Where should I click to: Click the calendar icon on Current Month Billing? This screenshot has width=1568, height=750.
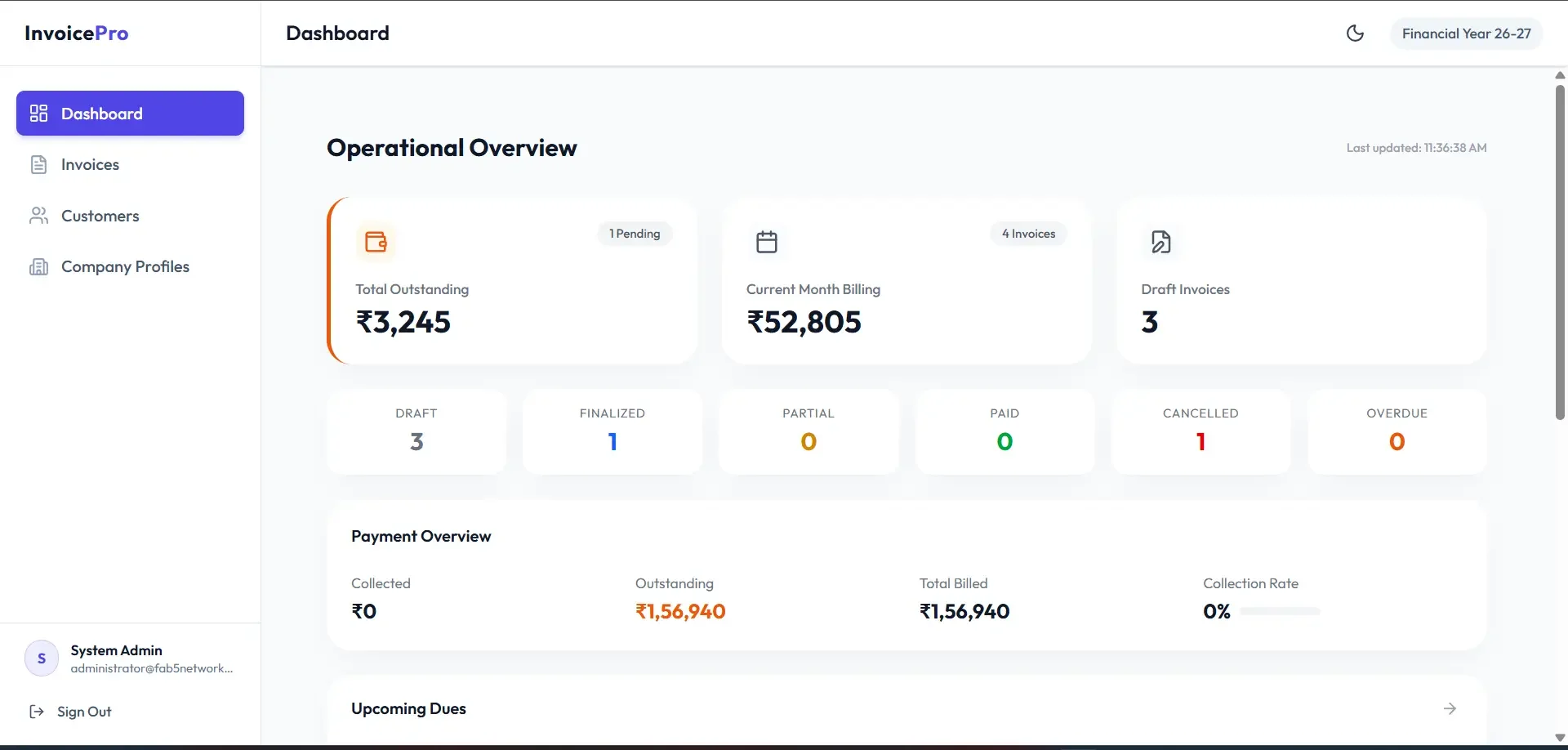click(x=766, y=242)
